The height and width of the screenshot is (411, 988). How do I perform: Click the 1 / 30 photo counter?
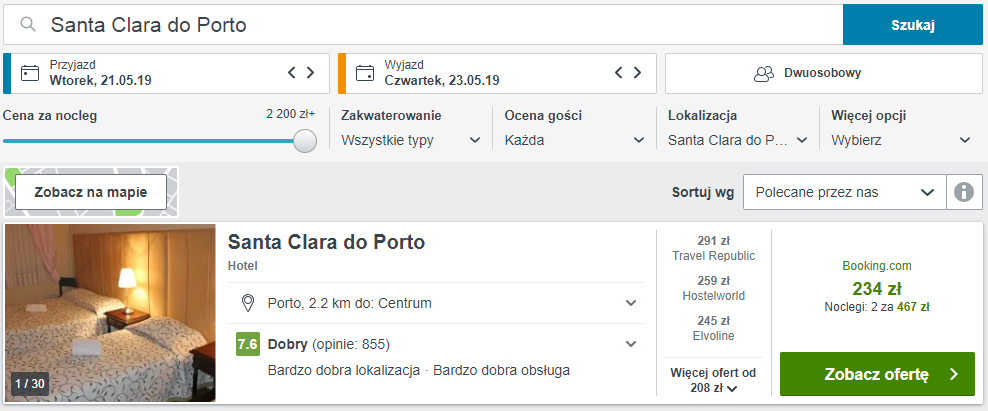[30, 383]
